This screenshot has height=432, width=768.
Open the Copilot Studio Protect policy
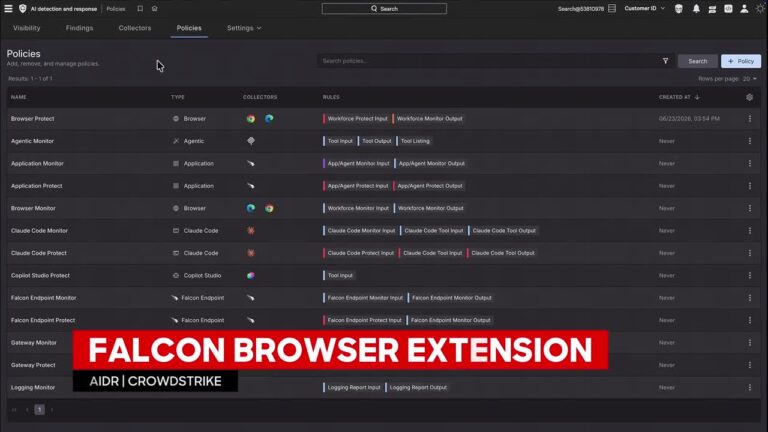point(40,275)
